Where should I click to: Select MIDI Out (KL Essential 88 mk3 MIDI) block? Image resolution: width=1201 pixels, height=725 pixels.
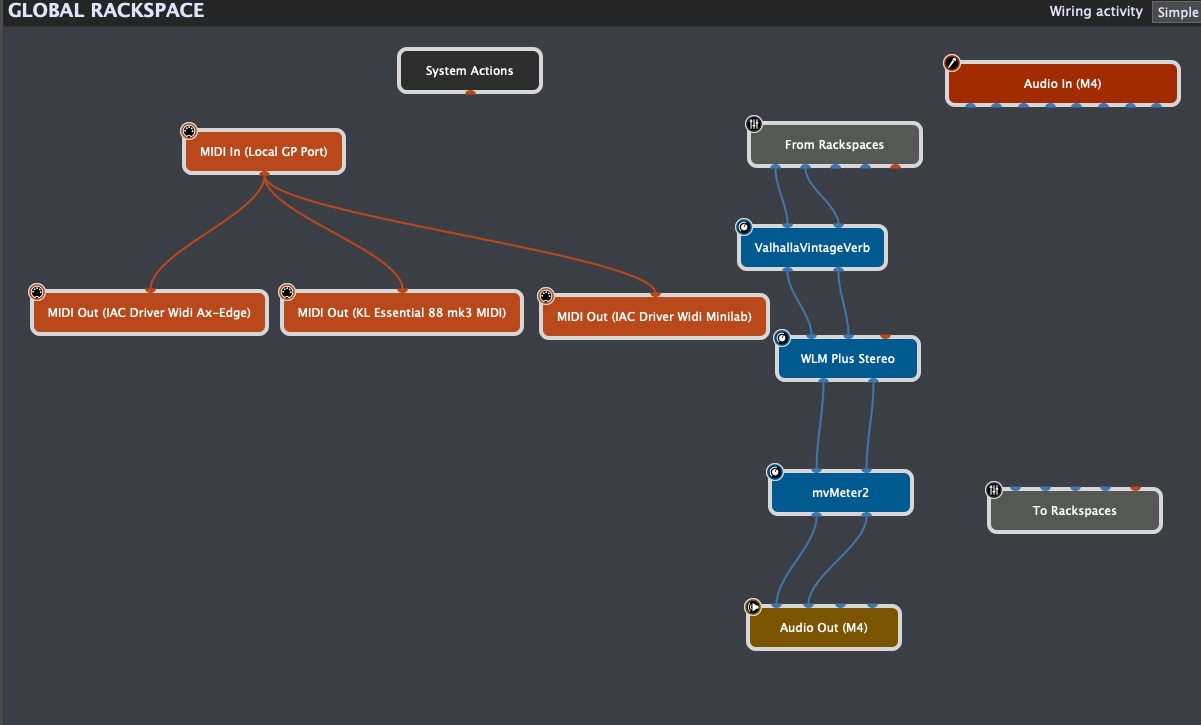401,313
